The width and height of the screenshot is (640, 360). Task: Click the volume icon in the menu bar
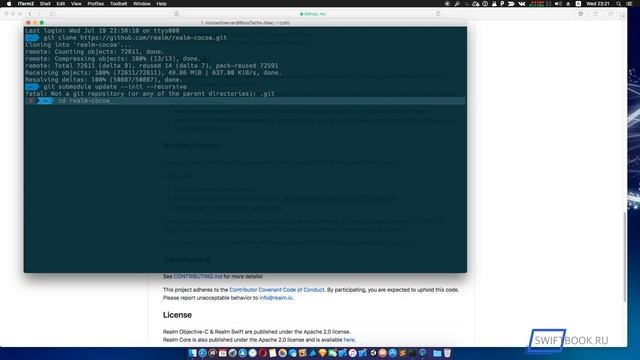tap(558, 4)
